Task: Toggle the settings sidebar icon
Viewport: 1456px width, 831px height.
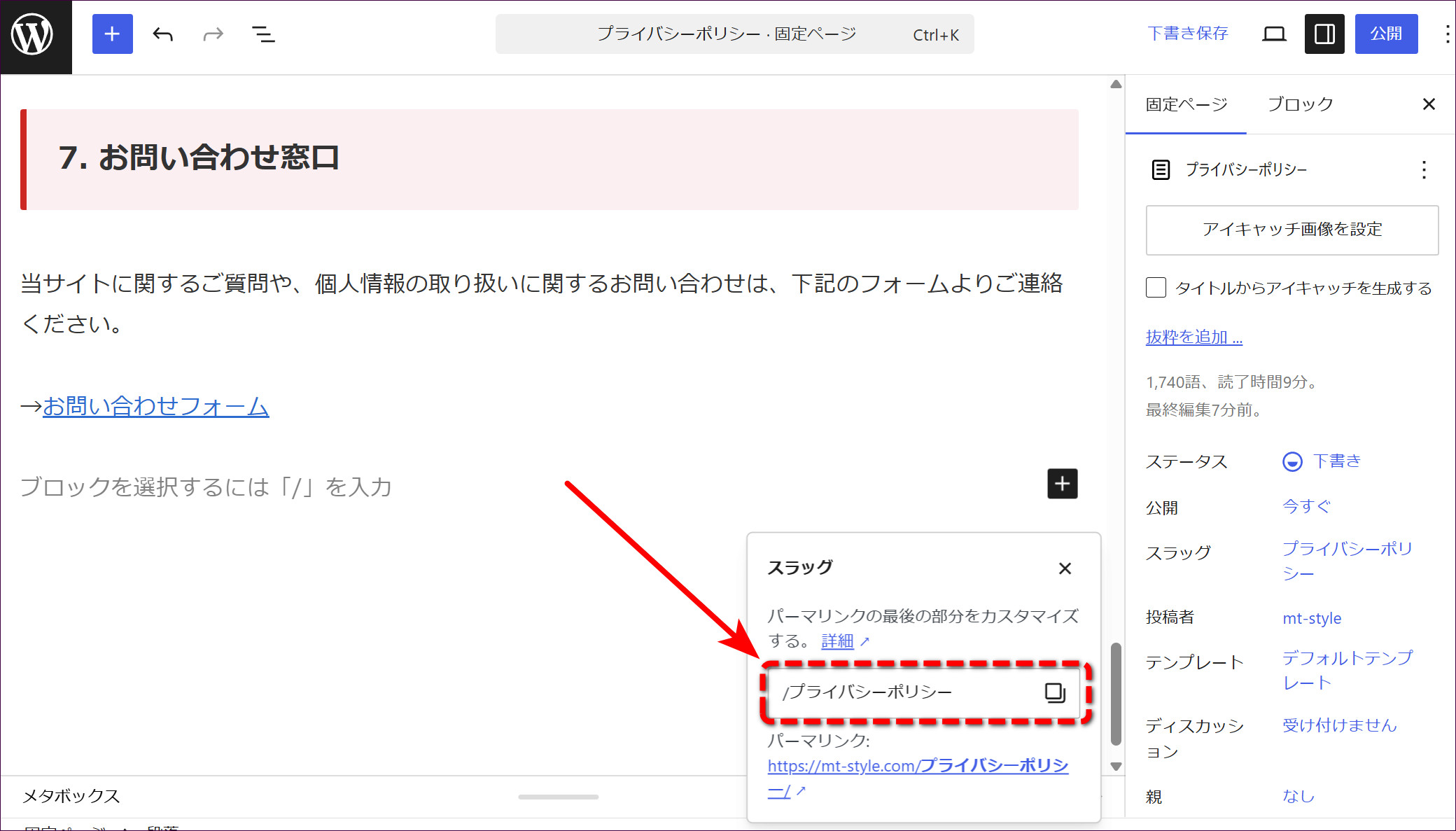Action: pos(1324,34)
